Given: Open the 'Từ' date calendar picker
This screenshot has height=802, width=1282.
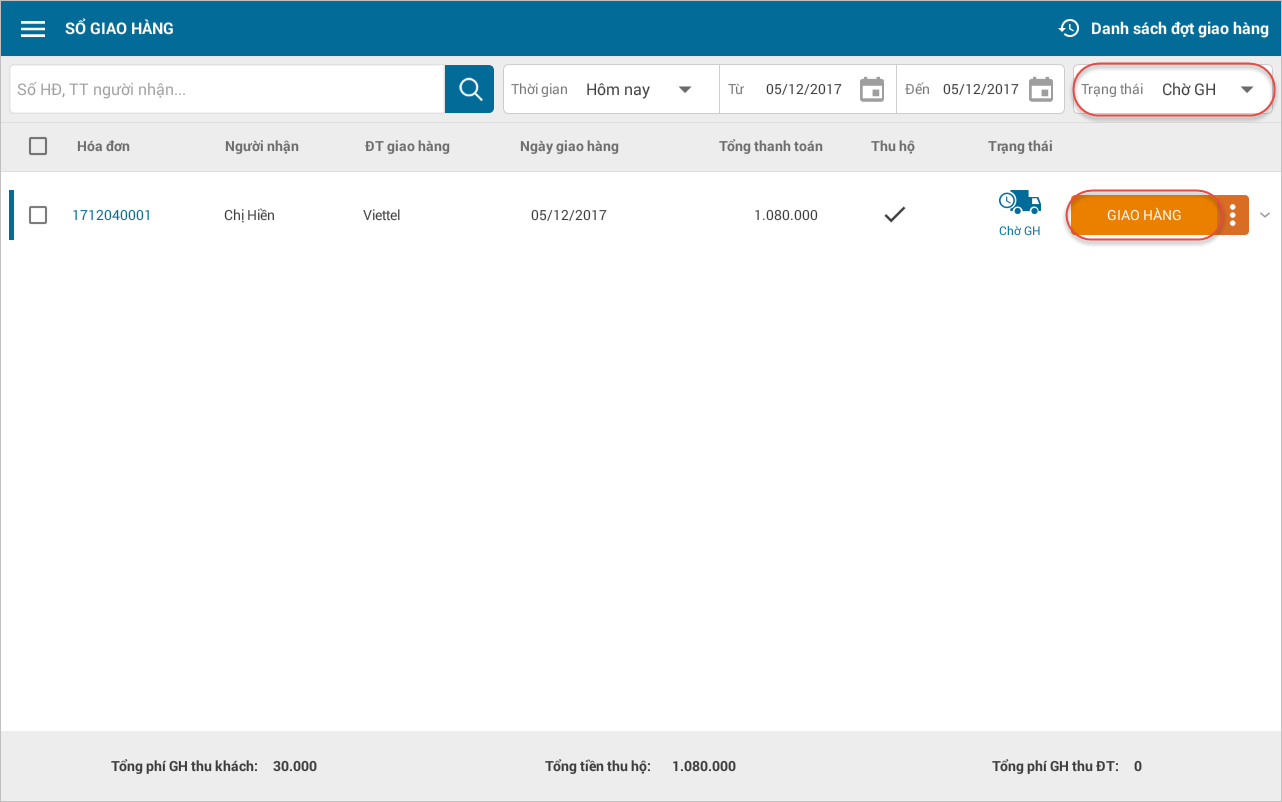Looking at the screenshot, I should click(x=872, y=89).
